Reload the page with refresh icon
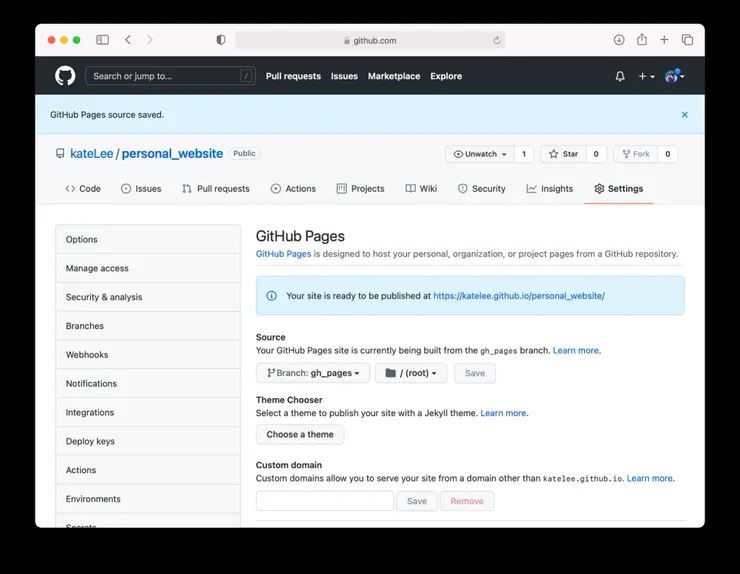740x574 pixels. coord(496,41)
